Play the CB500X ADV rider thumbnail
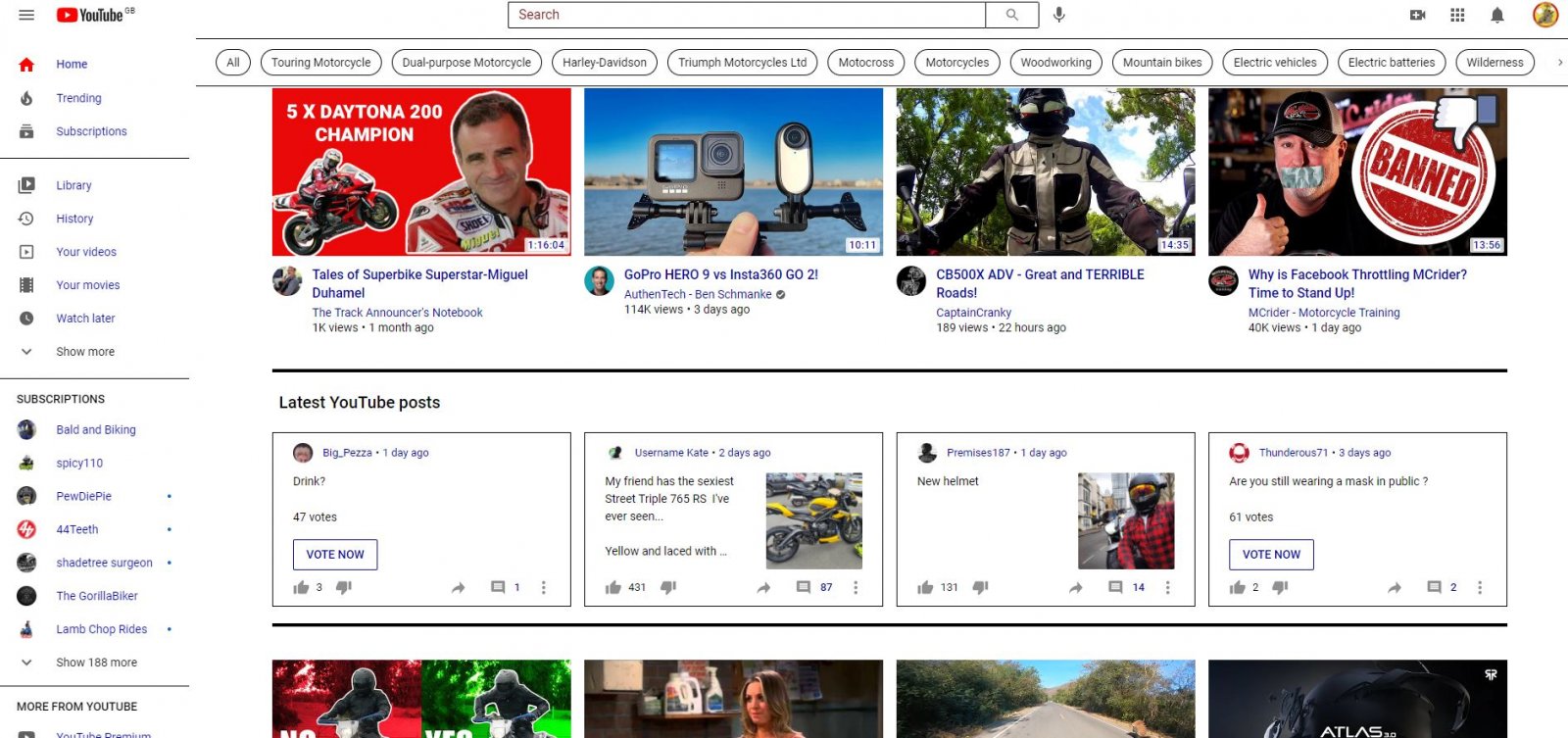The height and width of the screenshot is (738, 1568). tap(1046, 172)
